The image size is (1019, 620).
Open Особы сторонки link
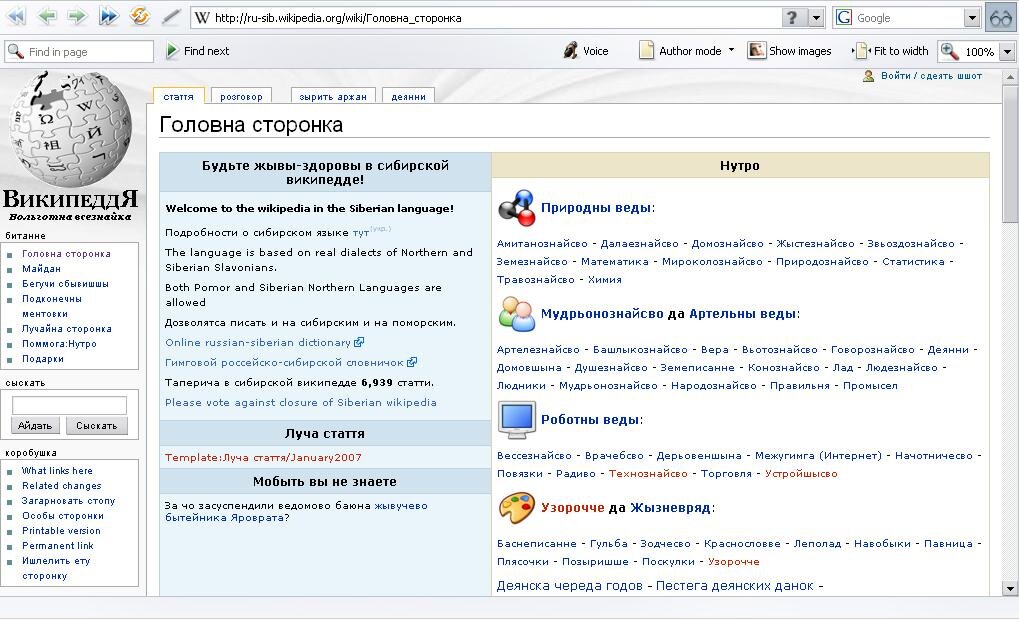point(63,515)
